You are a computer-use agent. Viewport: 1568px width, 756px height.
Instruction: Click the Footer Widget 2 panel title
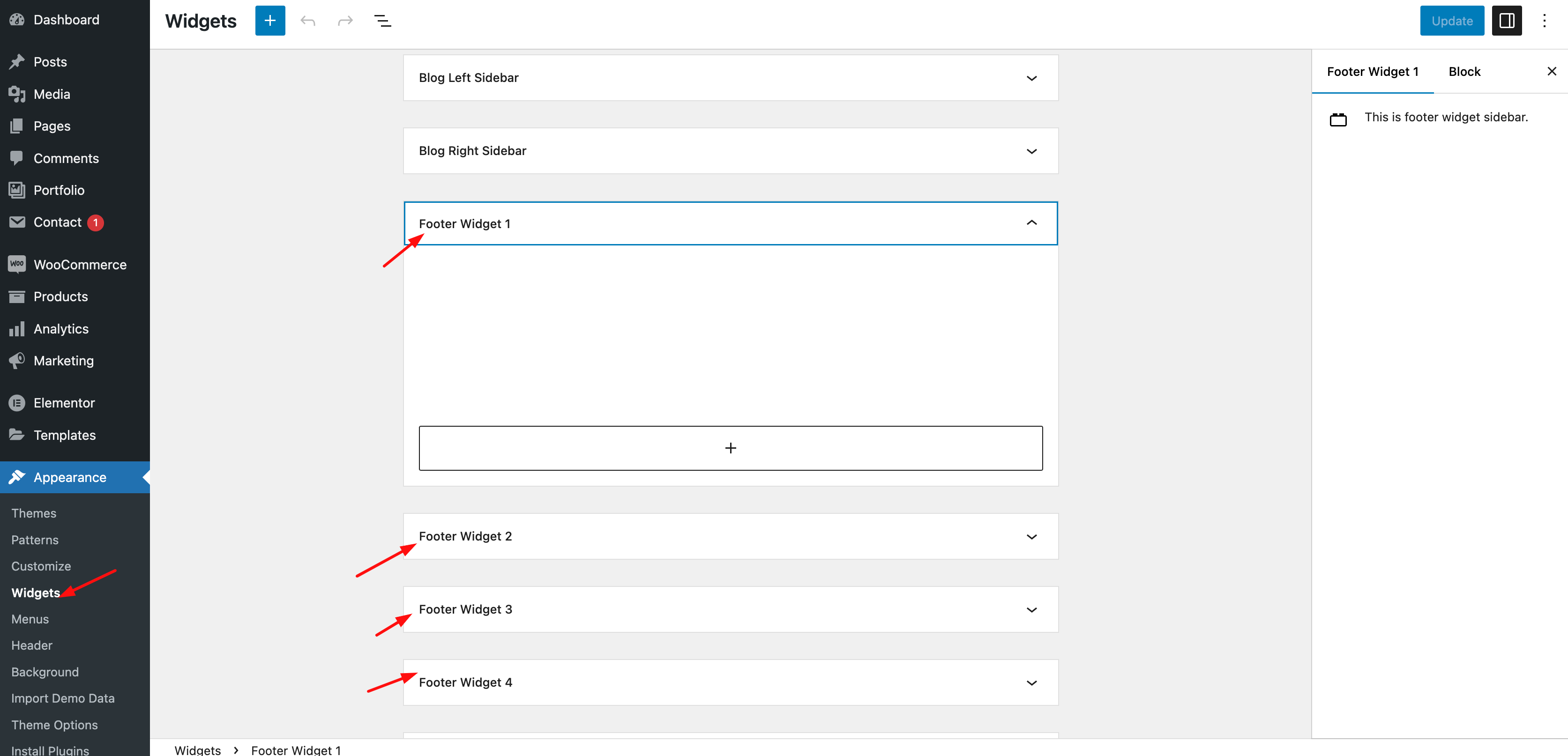pos(465,536)
